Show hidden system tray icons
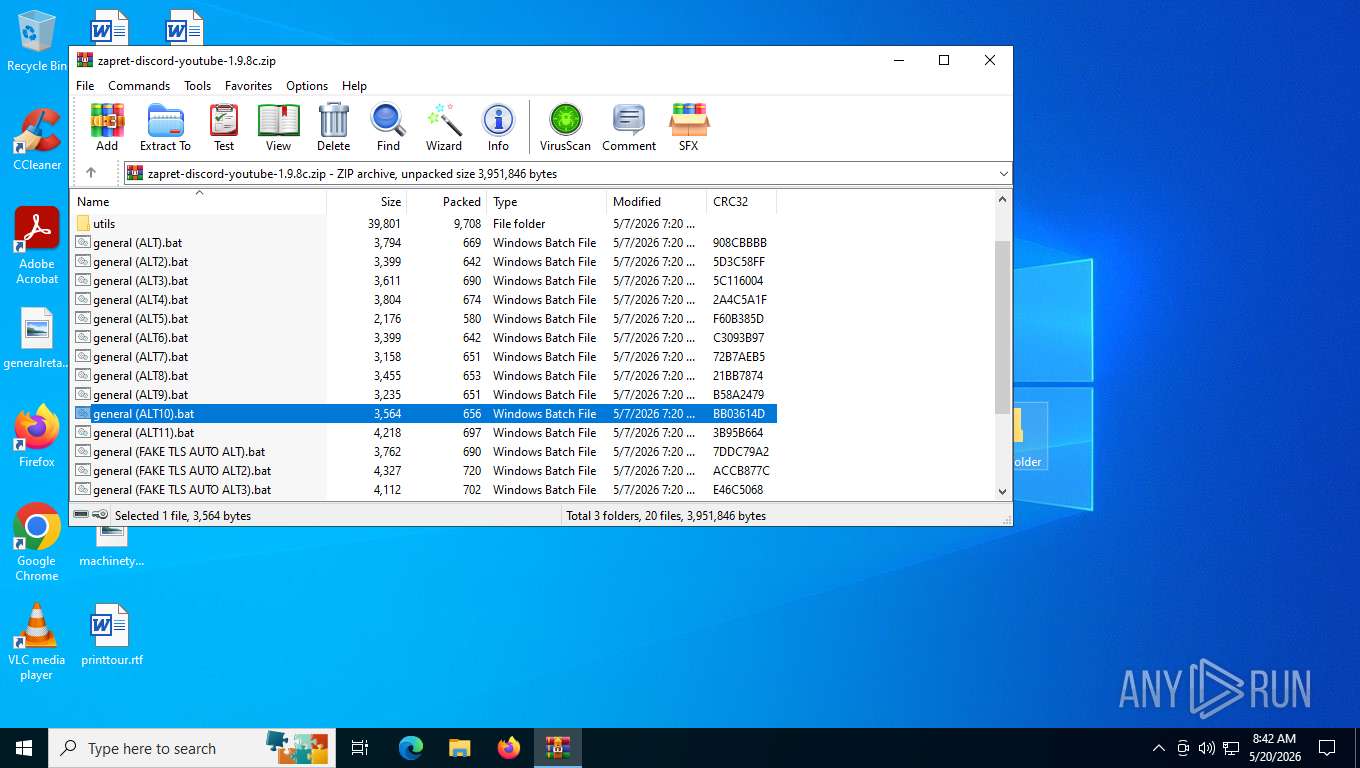1360x768 pixels. coord(1159,748)
